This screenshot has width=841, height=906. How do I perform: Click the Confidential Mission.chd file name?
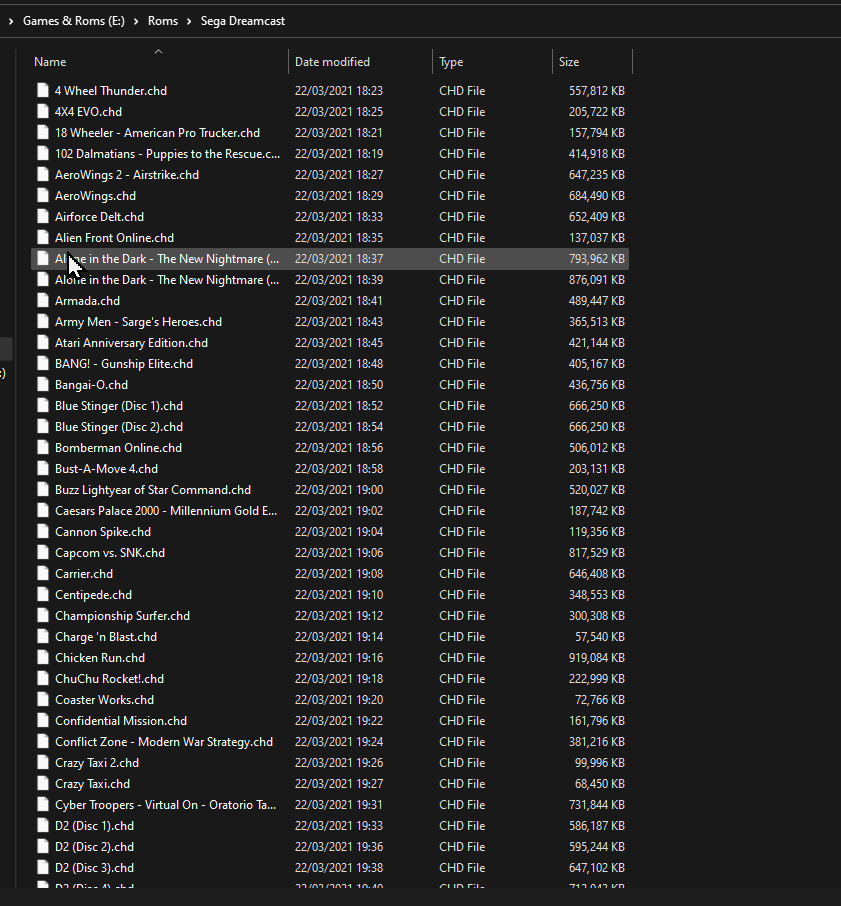pos(121,721)
